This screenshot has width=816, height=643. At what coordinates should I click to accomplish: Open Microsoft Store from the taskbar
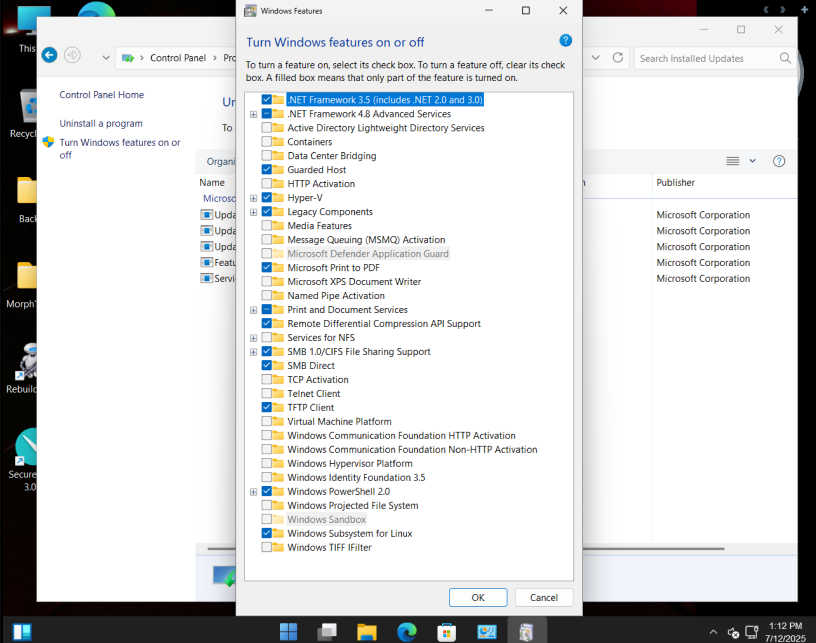(447, 632)
